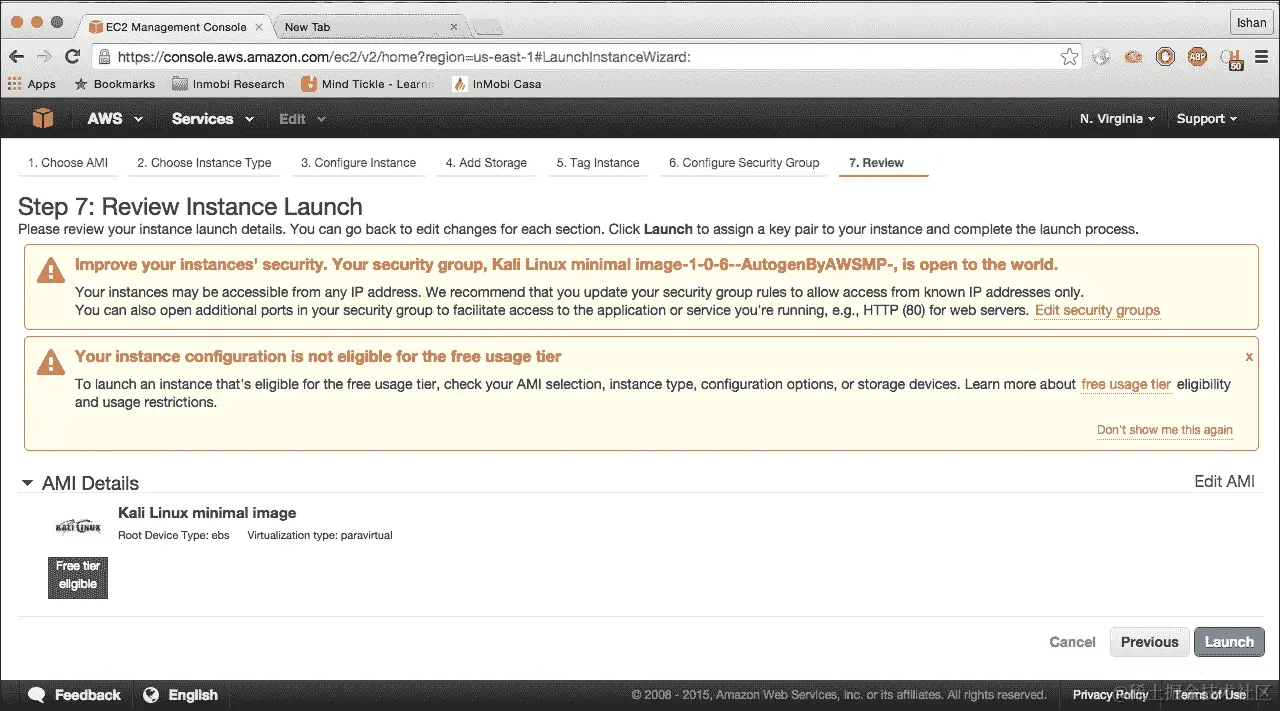Viewport: 1280px width, 711px height.
Task: Open Edit security groups link
Action: [1097, 310]
